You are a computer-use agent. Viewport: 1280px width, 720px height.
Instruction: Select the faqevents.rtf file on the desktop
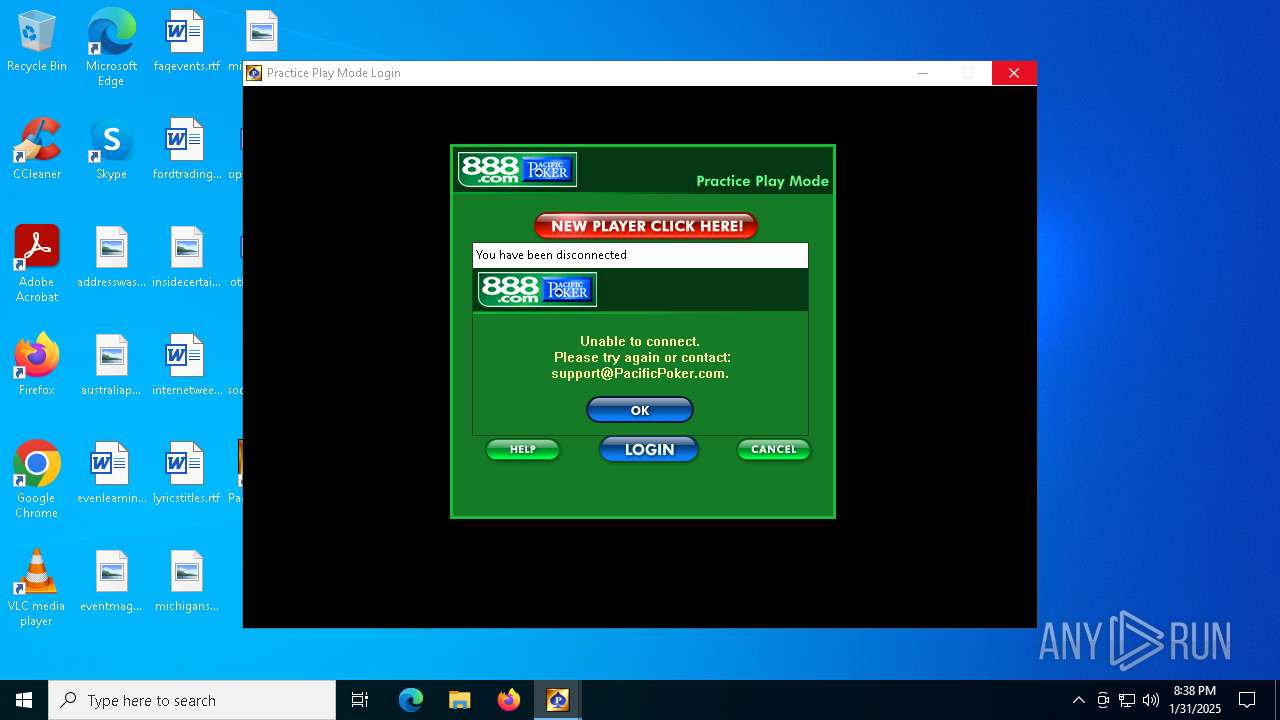click(186, 42)
